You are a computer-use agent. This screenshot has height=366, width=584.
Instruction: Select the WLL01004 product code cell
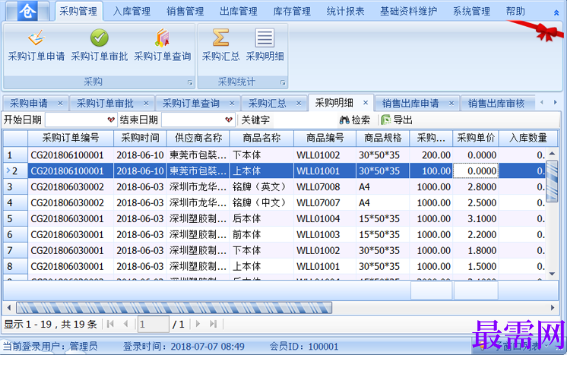pyautogui.click(x=325, y=219)
